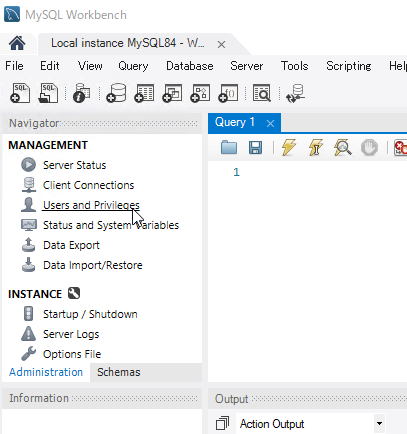Click the Users and Privileges person icon

[x=29, y=205]
